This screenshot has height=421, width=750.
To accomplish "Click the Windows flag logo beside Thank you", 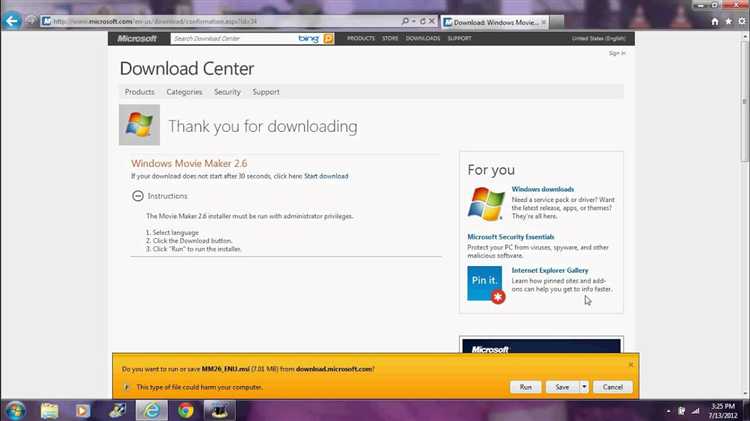I will (139, 125).
